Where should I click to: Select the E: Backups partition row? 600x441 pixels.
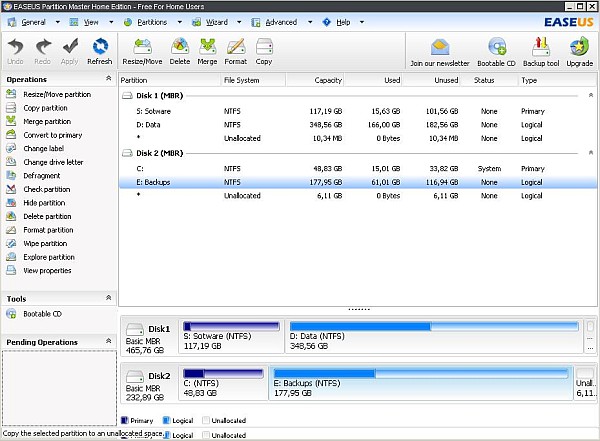click(358, 182)
